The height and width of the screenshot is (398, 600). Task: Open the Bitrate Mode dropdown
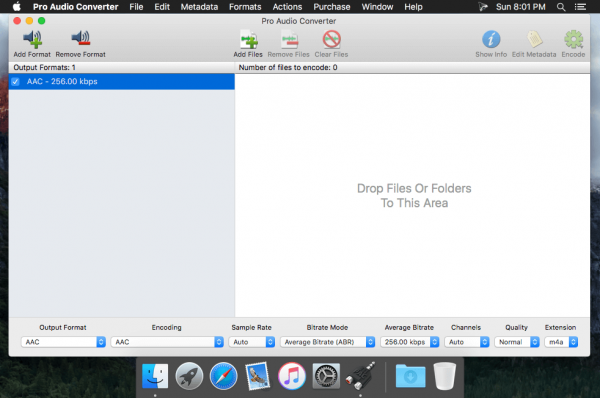(328, 342)
